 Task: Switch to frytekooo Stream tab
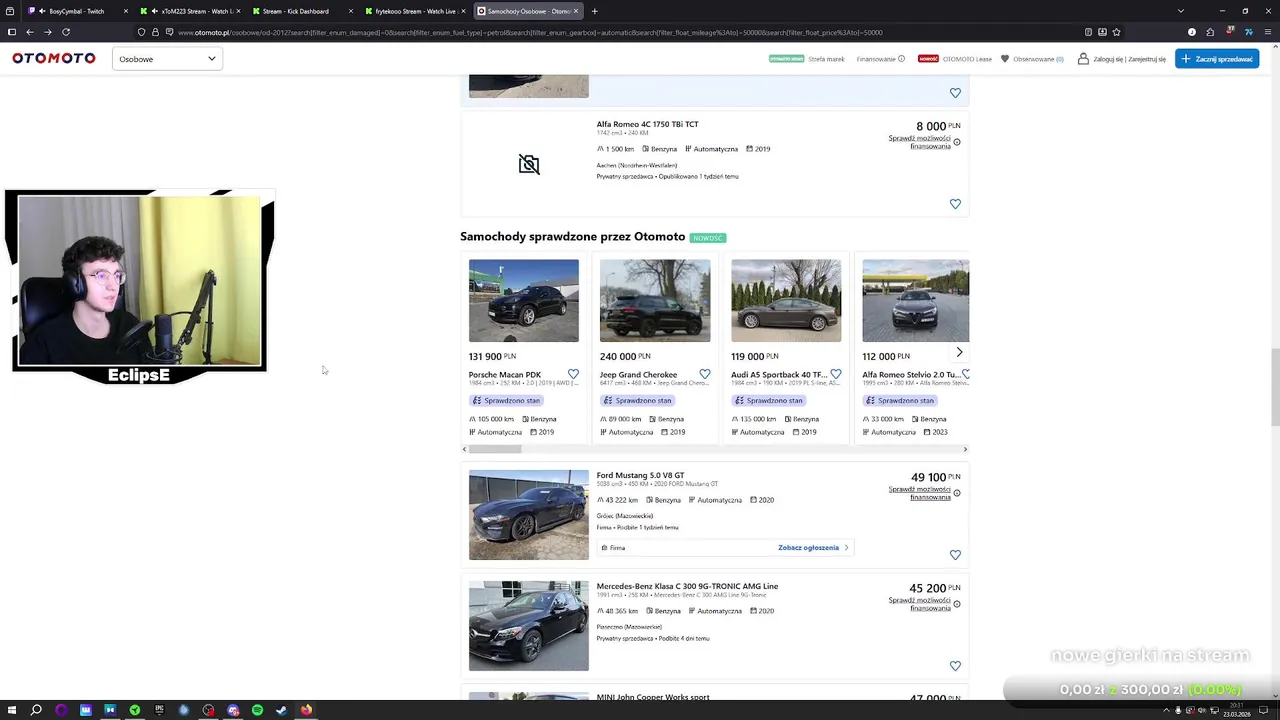coord(415,11)
